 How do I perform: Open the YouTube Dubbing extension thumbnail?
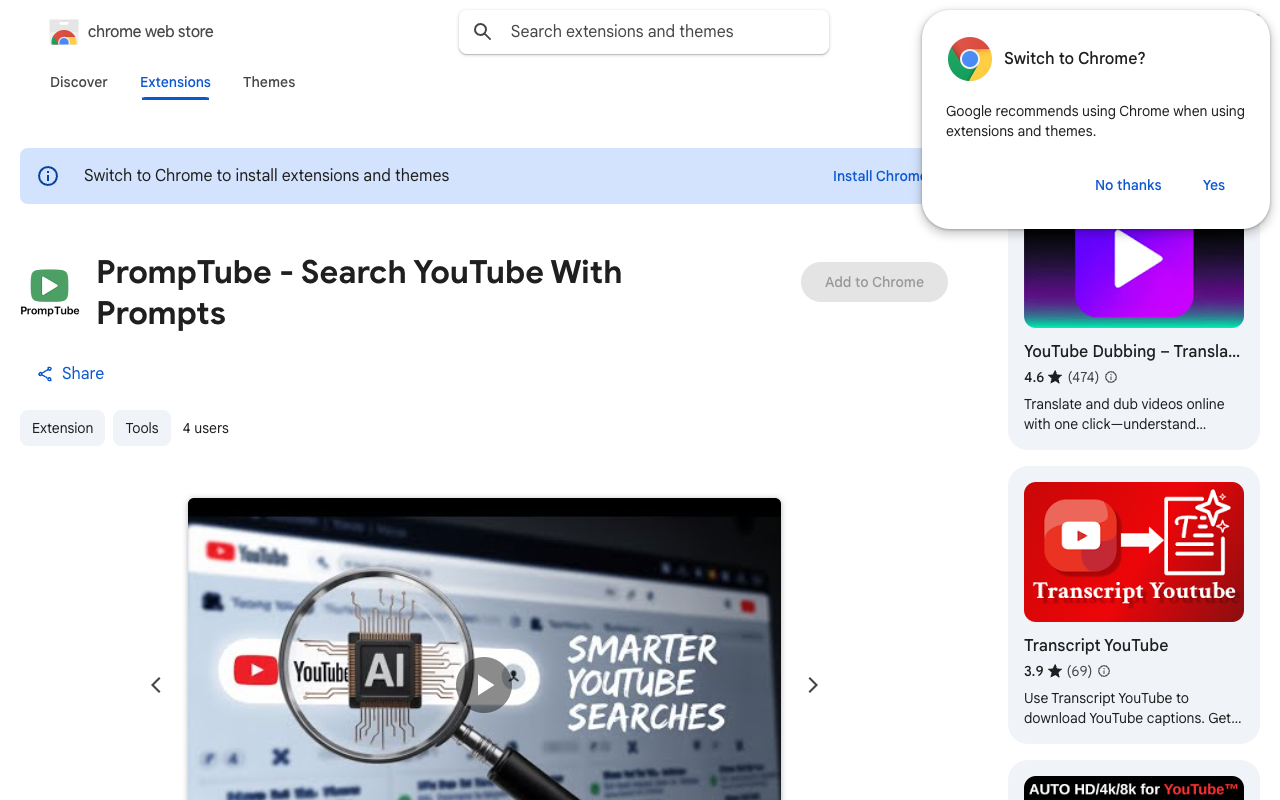point(1134,277)
